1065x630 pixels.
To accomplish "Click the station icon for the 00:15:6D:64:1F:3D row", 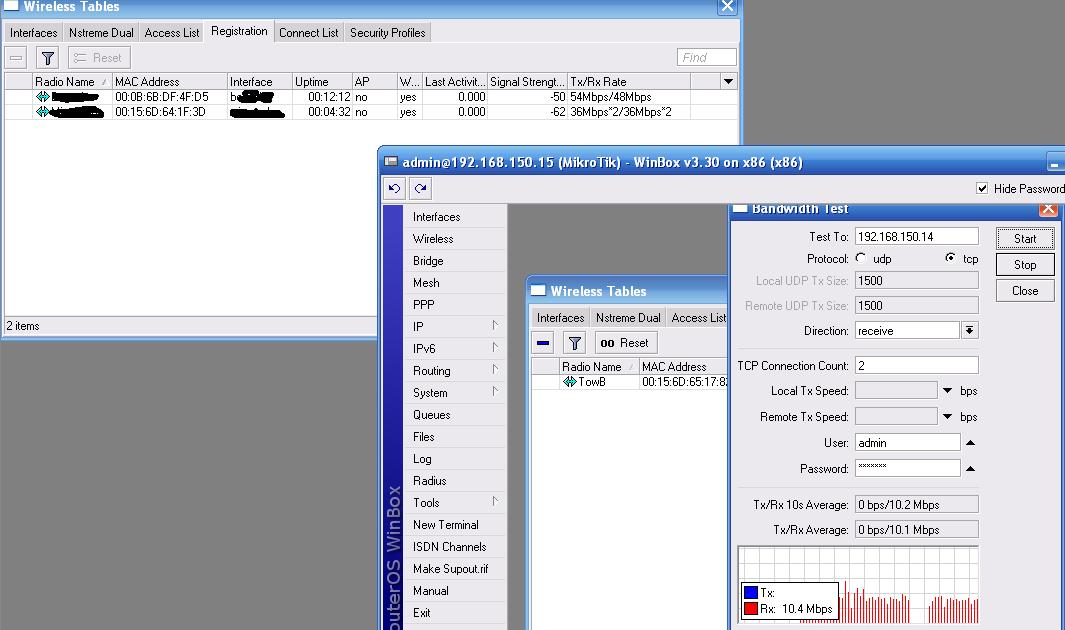I will pyautogui.click(x=43, y=112).
